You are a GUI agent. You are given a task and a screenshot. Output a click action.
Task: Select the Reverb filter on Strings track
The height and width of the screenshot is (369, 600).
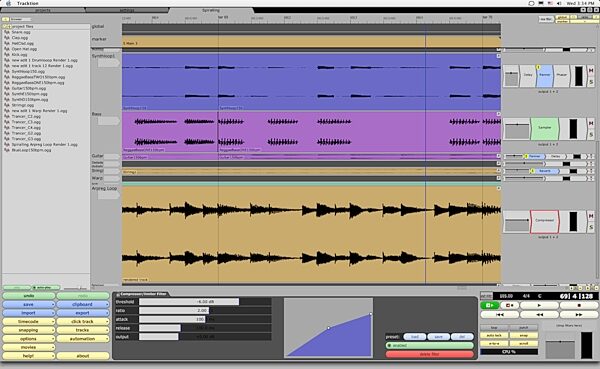(545, 171)
